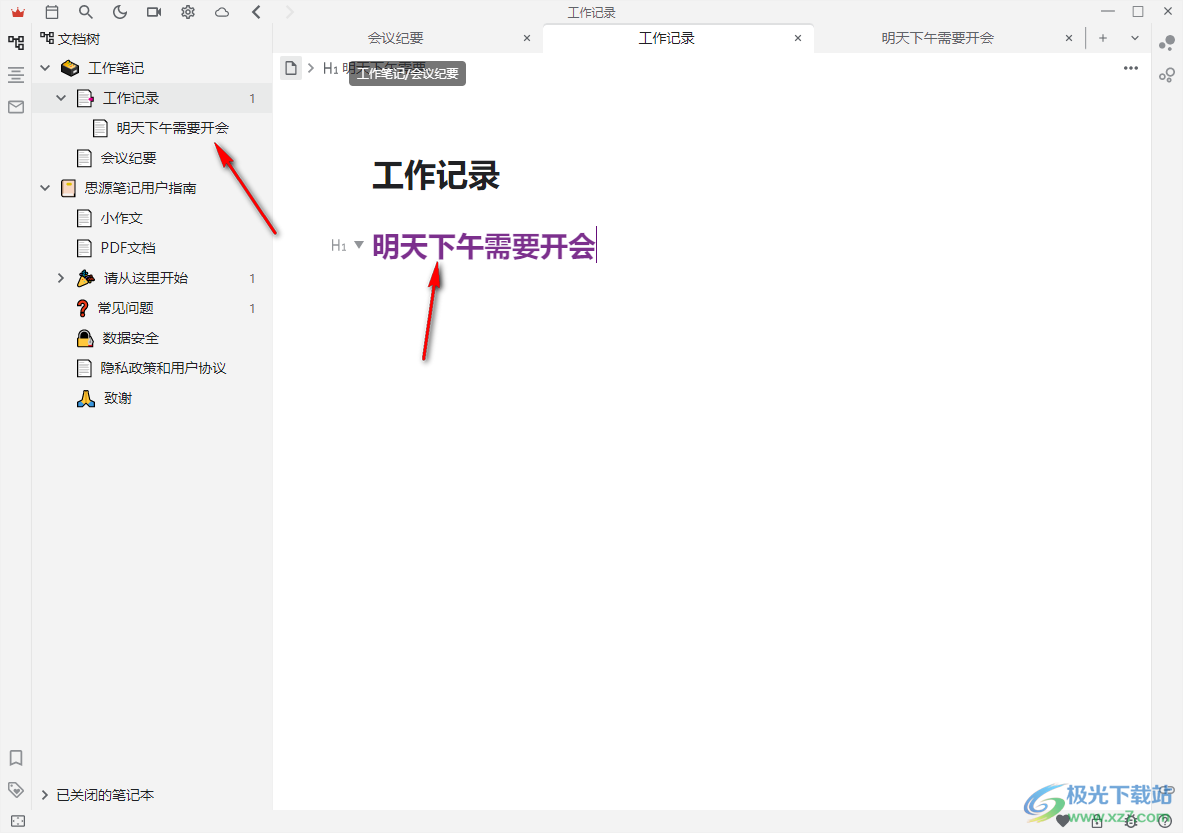The width and height of the screenshot is (1183, 833).
Task: Fold the 明天下午需要开会 heading triangle
Action: (x=359, y=244)
